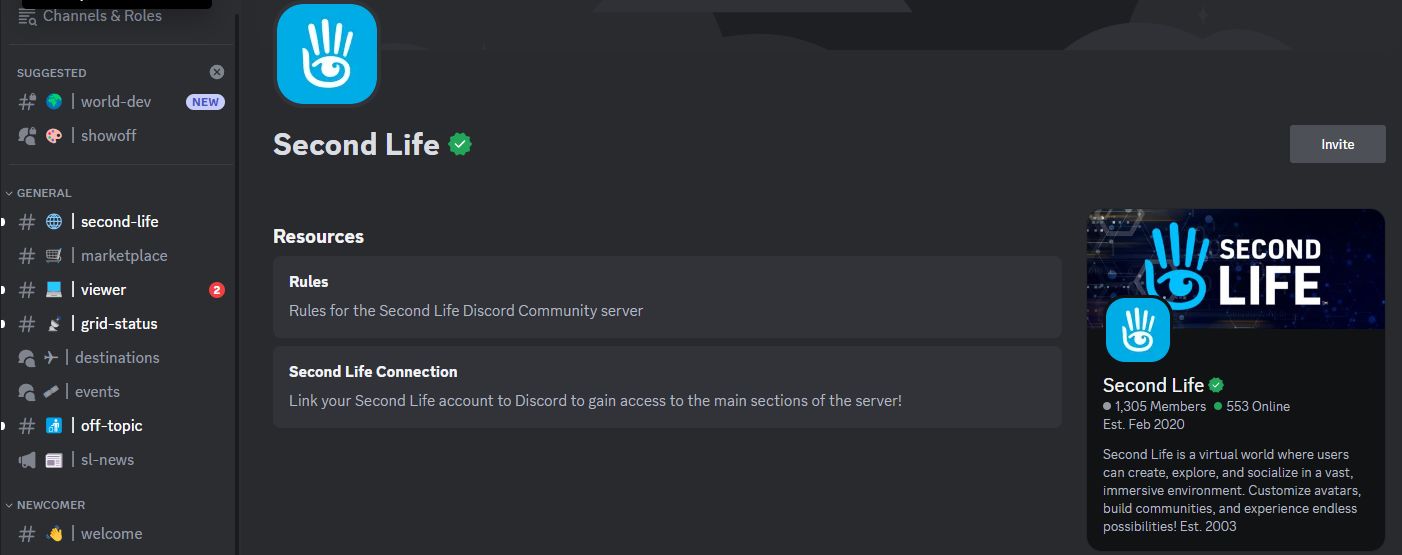The height and width of the screenshot is (555, 1402).
Task: Click the second-life channel hash icon
Action: pyautogui.click(x=27, y=222)
